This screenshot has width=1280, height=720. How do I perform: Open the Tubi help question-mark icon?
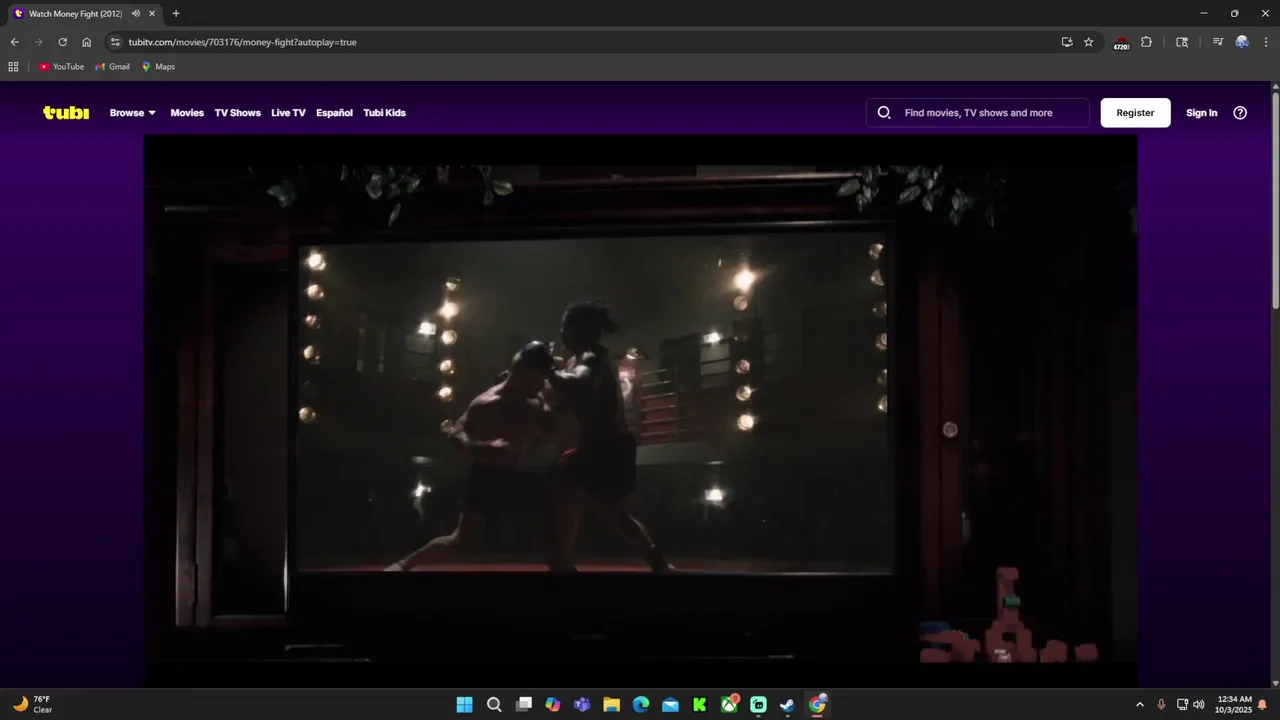[x=1240, y=113]
